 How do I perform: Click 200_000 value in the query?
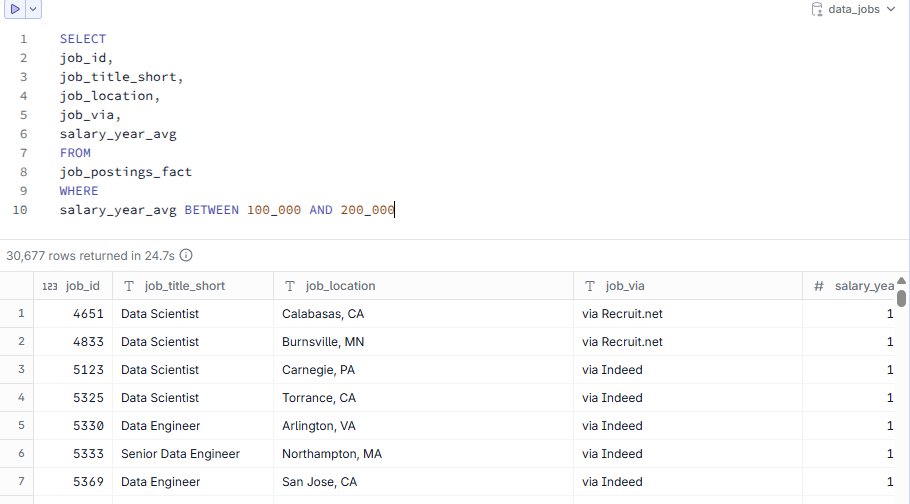(x=367, y=210)
